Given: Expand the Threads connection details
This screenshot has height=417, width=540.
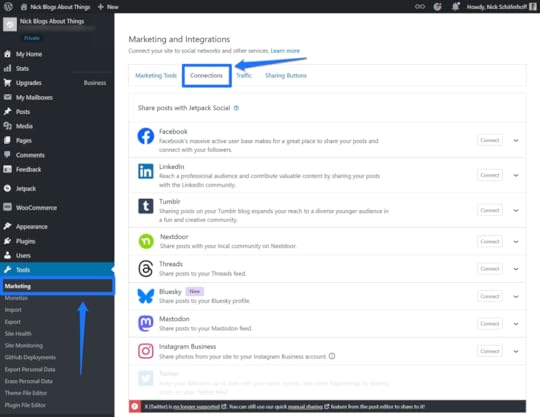Looking at the screenshot, I should (516, 269).
